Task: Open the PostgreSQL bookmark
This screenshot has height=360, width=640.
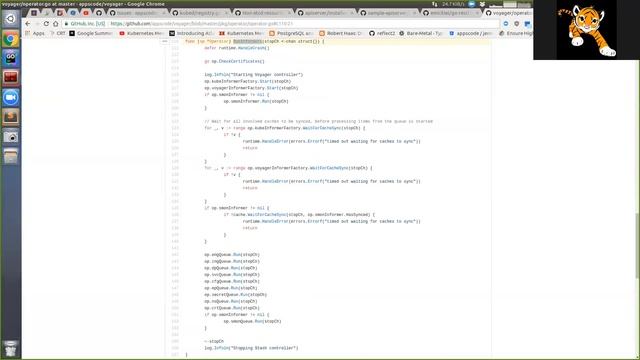Action: click(x=291, y=33)
